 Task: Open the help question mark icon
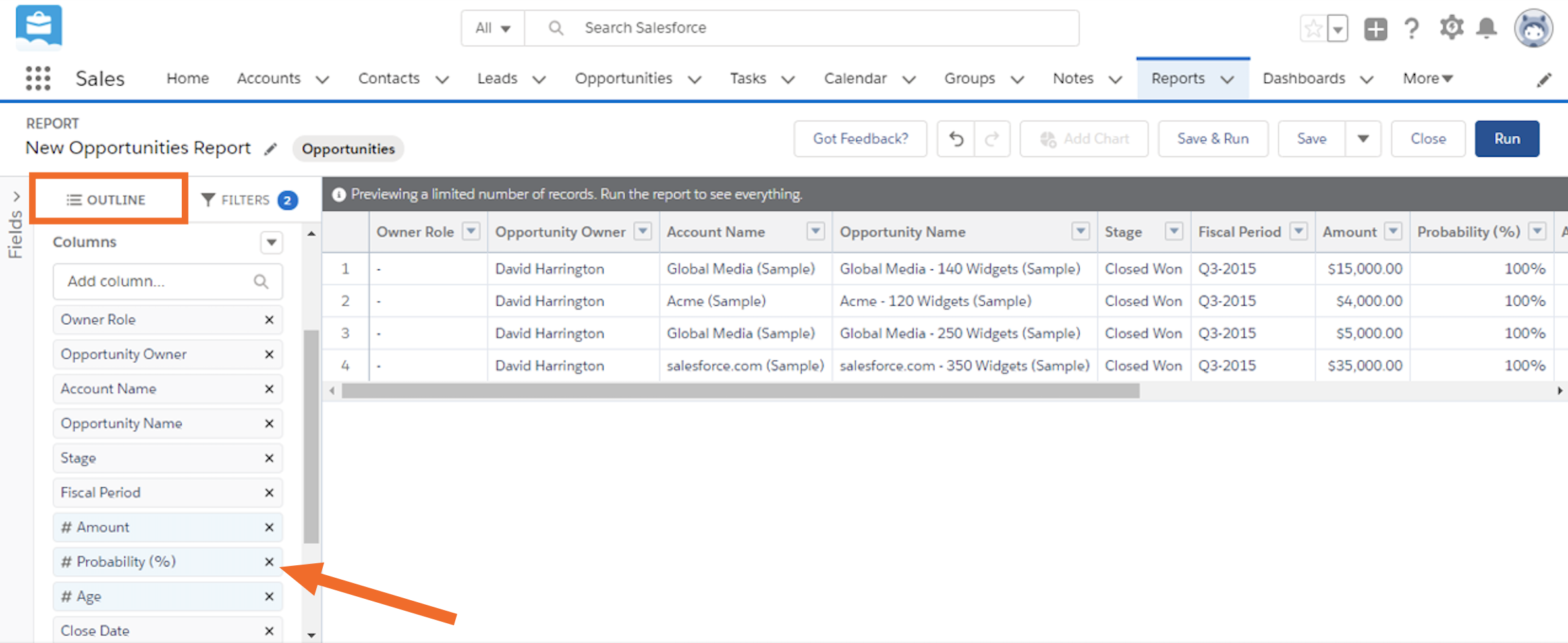click(x=1411, y=28)
